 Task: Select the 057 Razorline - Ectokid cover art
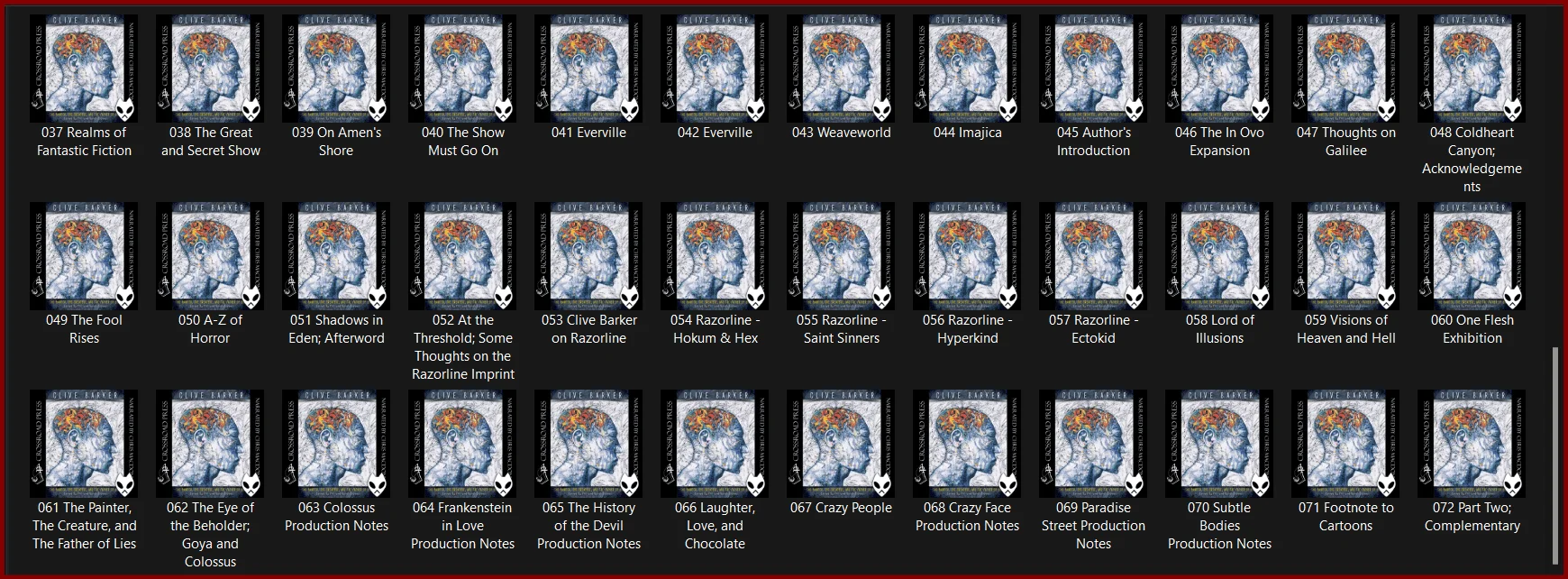[1093, 256]
